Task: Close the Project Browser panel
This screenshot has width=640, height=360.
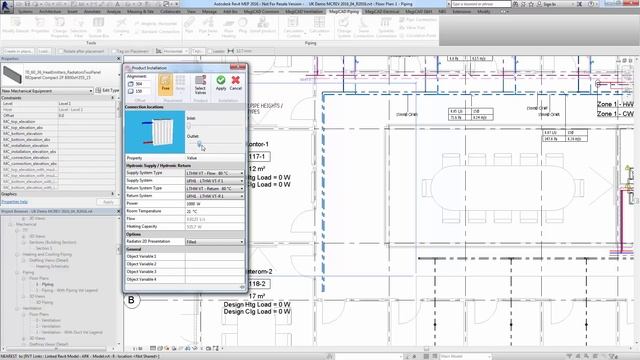Action: pos(119,211)
